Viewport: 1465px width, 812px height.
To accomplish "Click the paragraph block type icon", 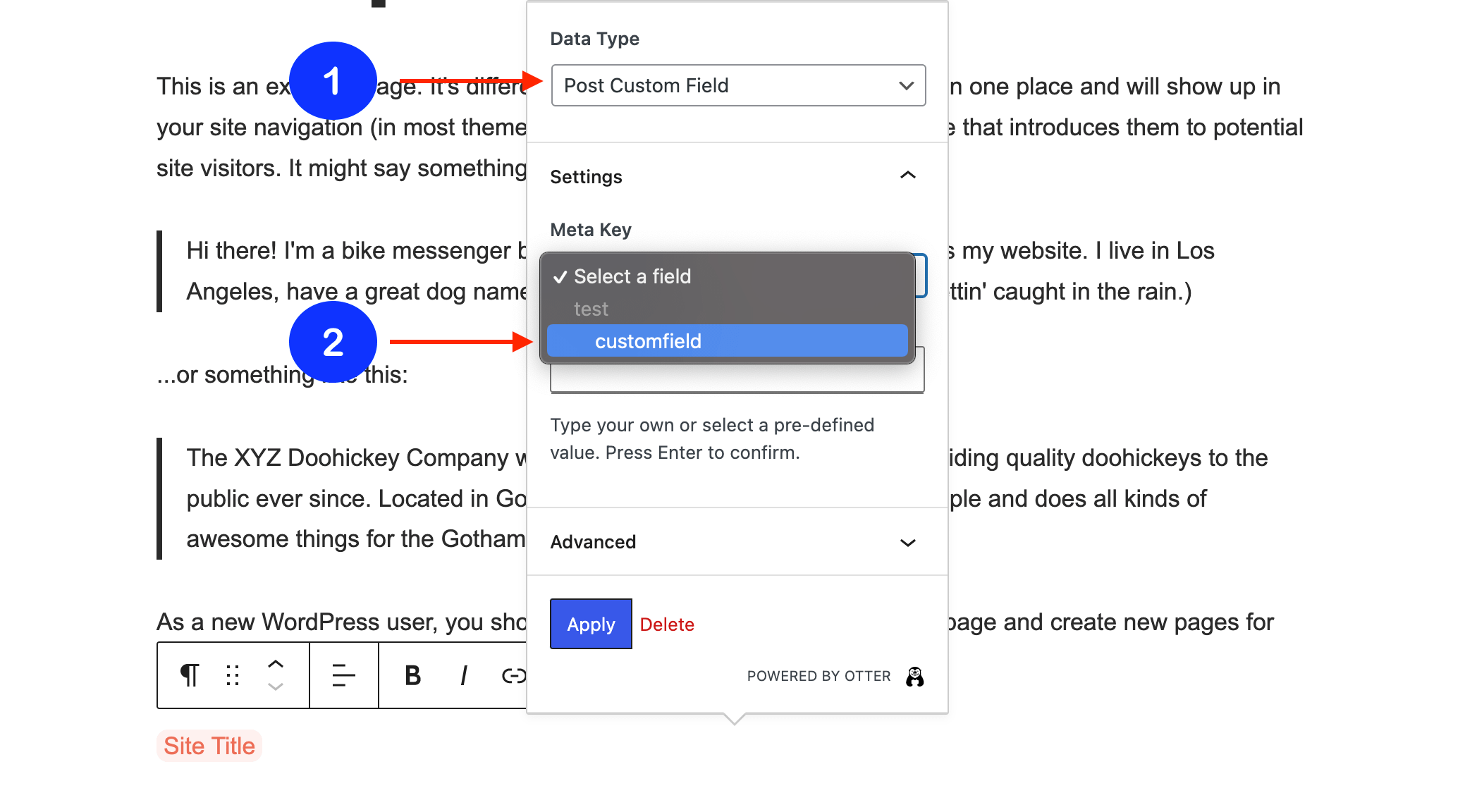I will 190,675.
